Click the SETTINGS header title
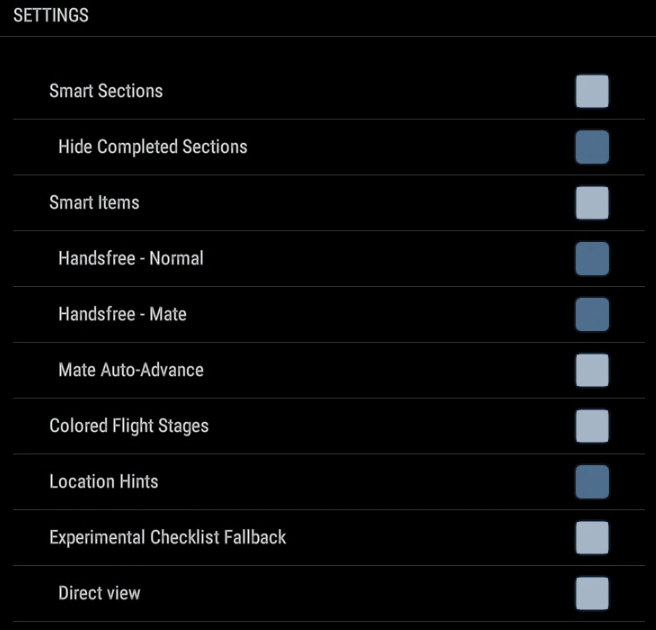Viewport: 656px width, 630px height. coord(51,16)
